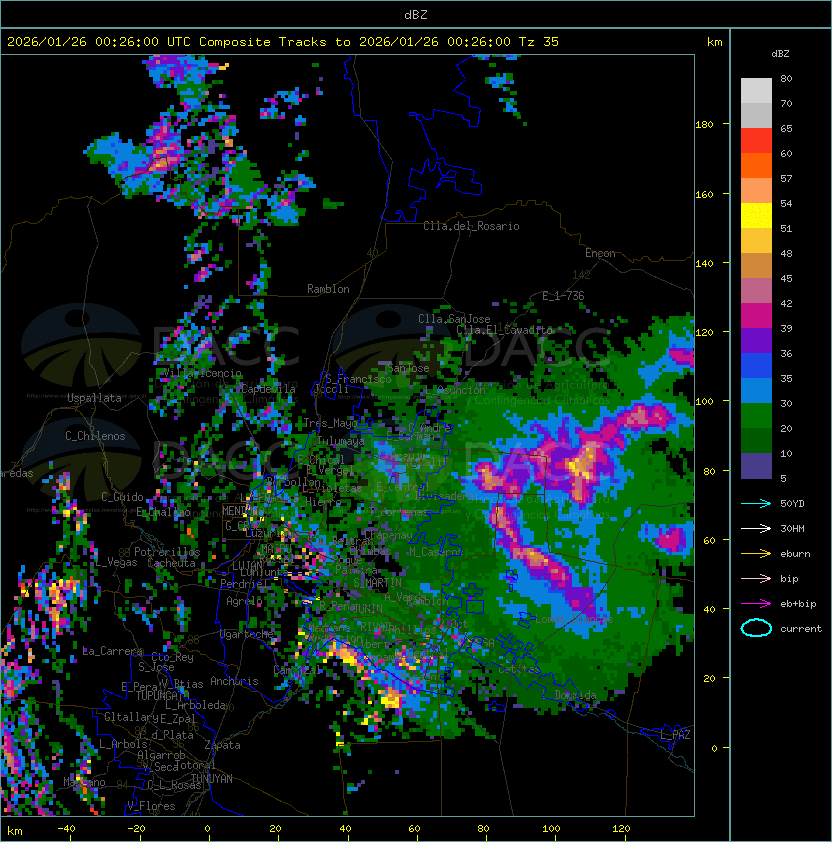Screen dimensions: 832x842
Task: Click the magenta eb+bip arrow icon
Action: tap(756, 604)
